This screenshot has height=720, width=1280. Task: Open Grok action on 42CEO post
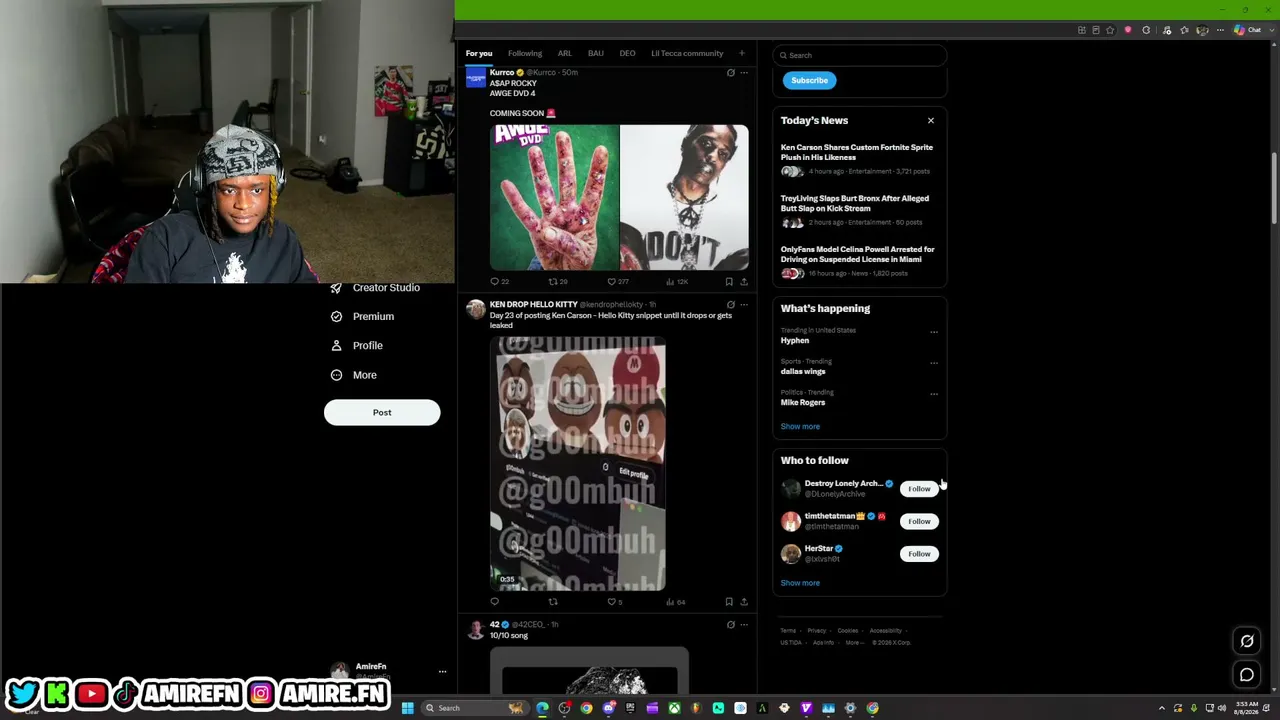[x=730, y=625]
